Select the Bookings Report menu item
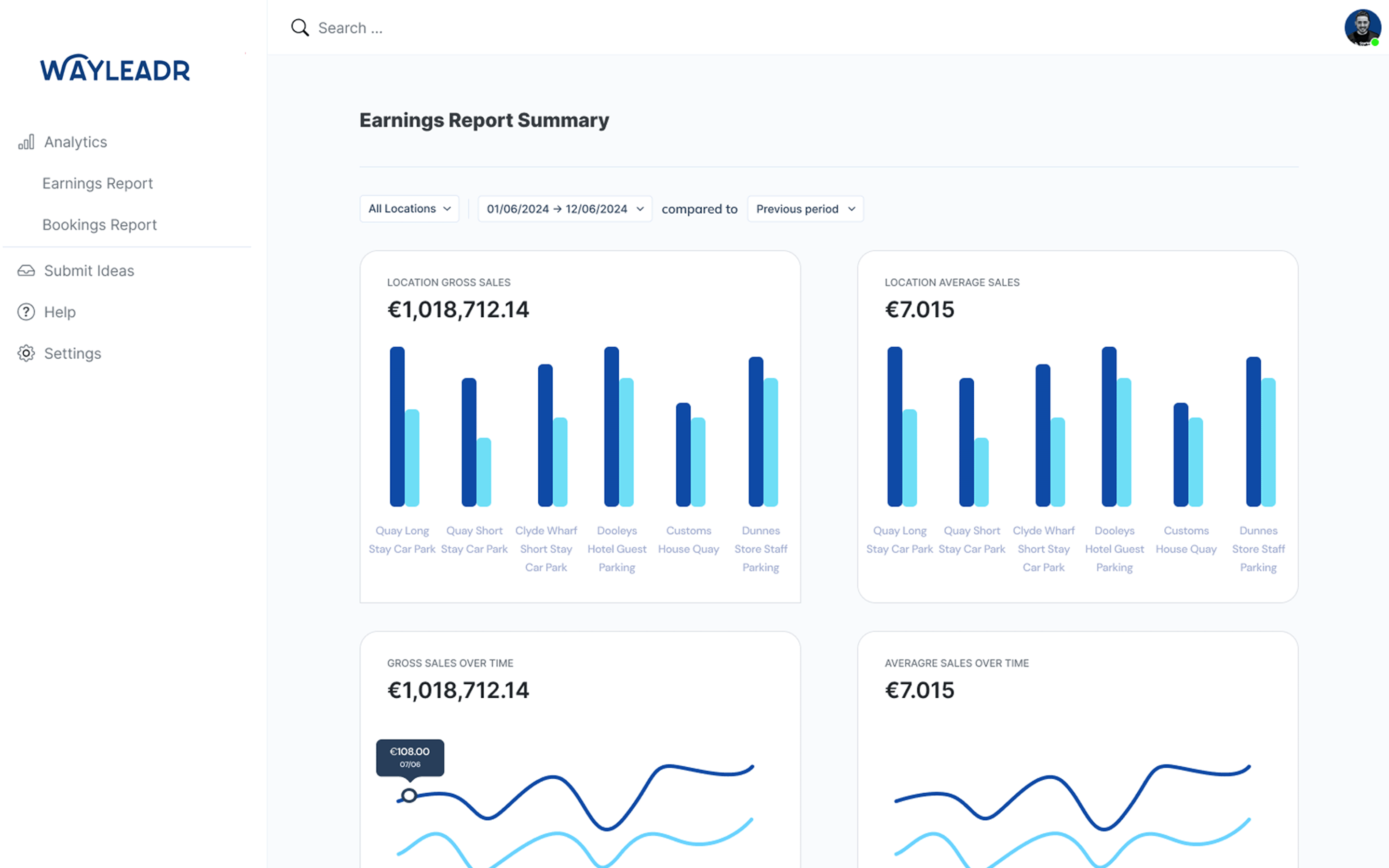Screen dimensions: 1389x868 (99, 224)
